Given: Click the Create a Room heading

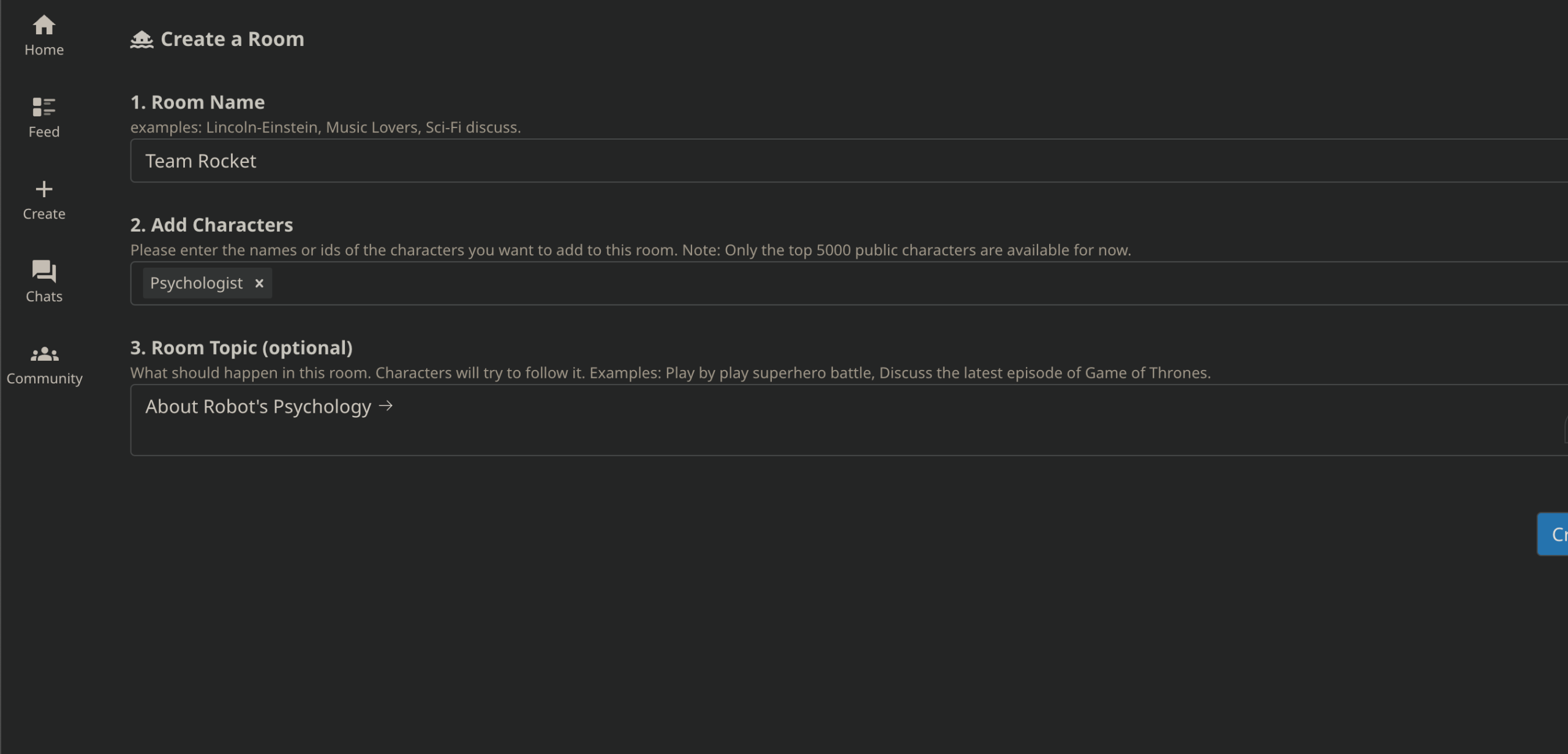Looking at the screenshot, I should pos(232,40).
